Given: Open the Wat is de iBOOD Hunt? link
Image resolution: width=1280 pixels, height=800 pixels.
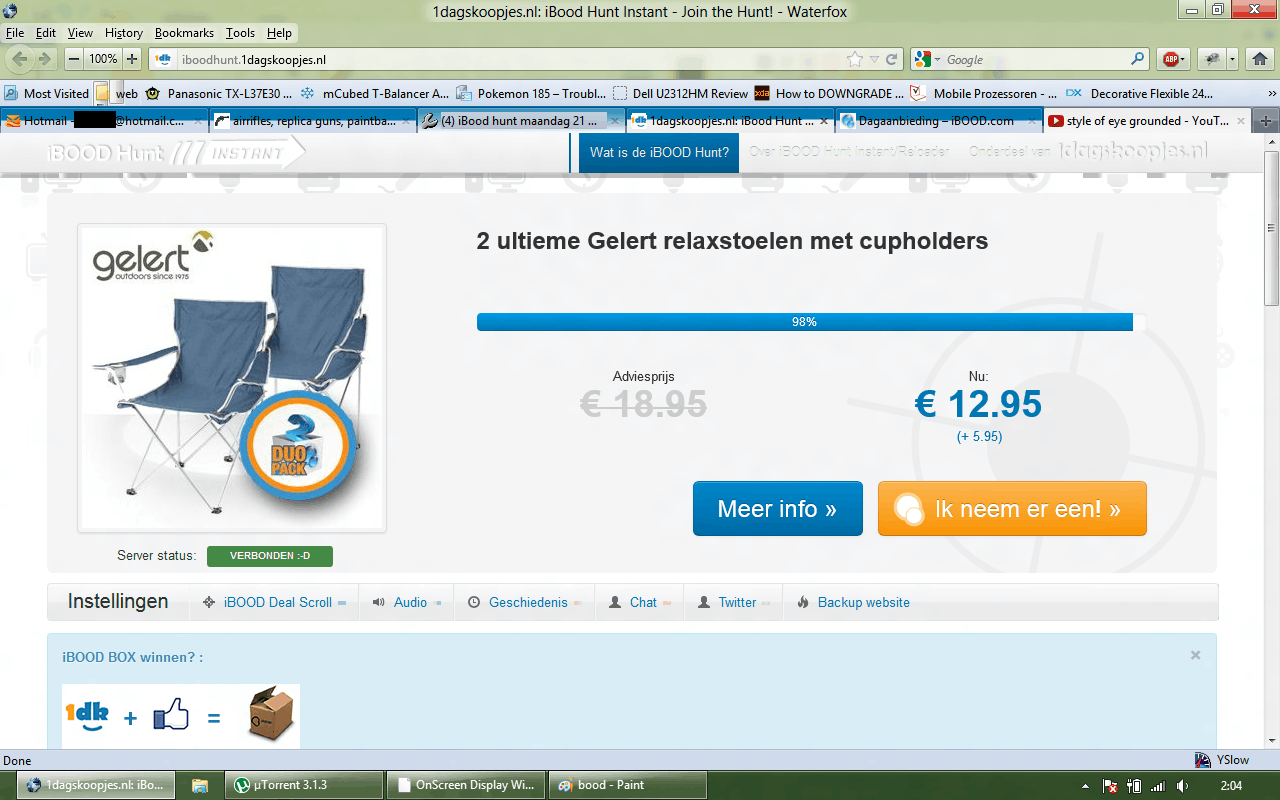Looking at the screenshot, I should pyautogui.click(x=659, y=153).
